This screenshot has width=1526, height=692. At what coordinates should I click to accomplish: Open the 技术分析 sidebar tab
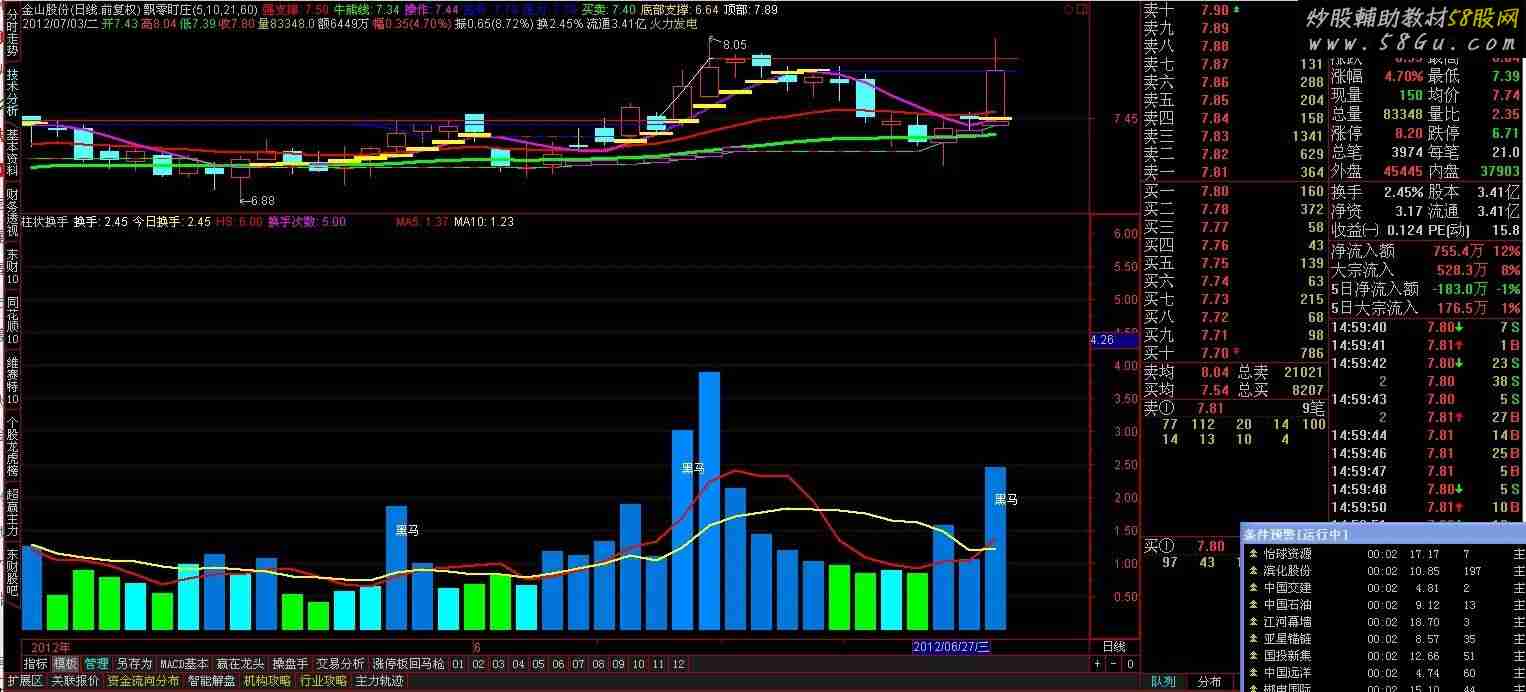[x=12, y=94]
